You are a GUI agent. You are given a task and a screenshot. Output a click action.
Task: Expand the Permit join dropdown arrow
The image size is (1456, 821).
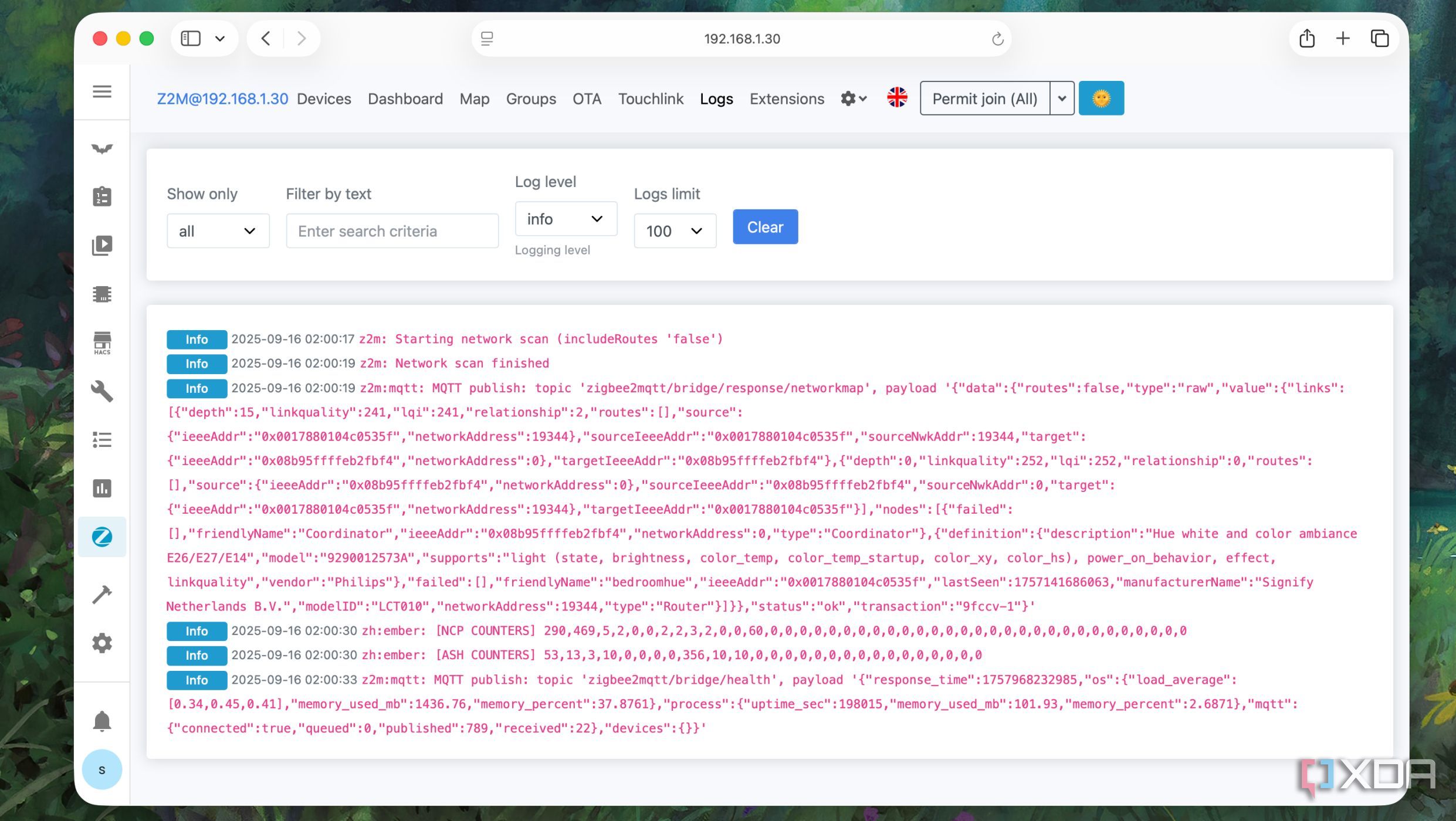[1062, 98]
